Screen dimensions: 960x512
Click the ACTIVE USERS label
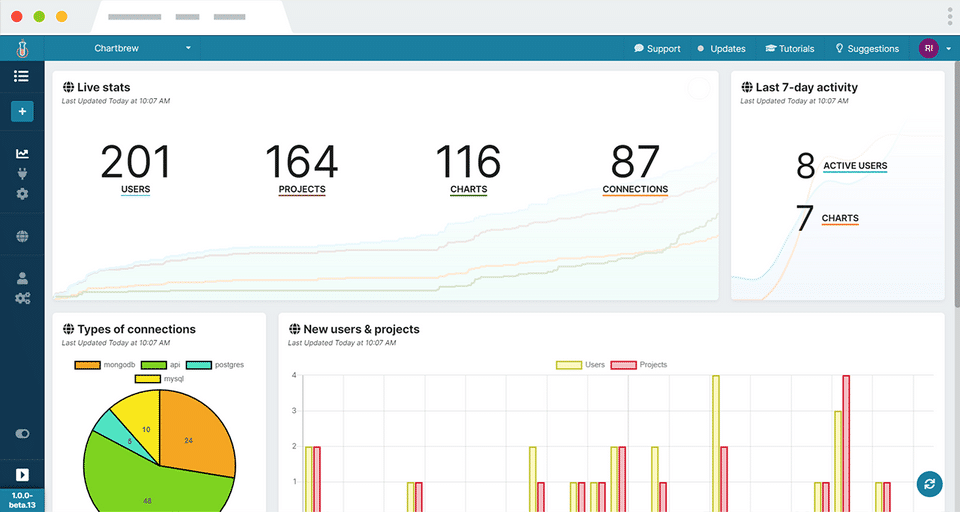[855, 166]
